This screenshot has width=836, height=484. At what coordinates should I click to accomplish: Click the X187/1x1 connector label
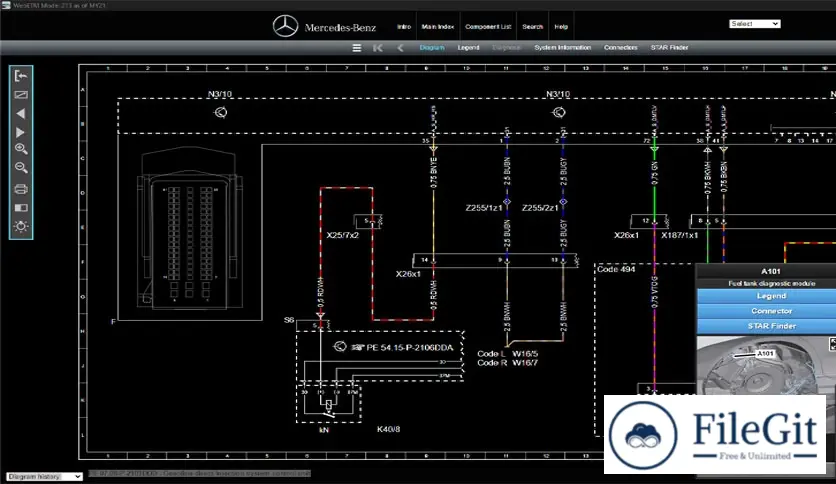point(679,235)
